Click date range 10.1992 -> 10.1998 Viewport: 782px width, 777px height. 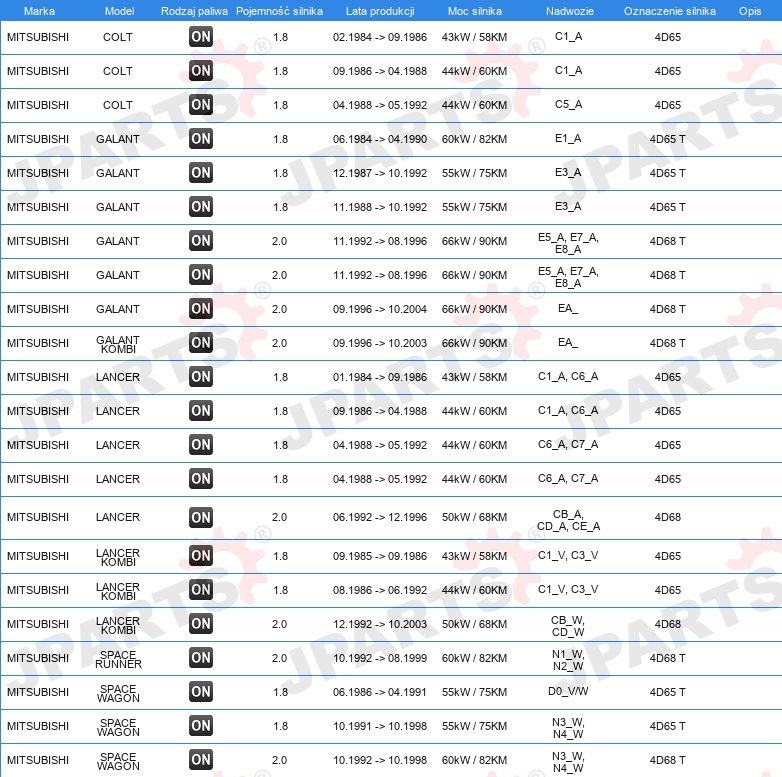point(380,760)
